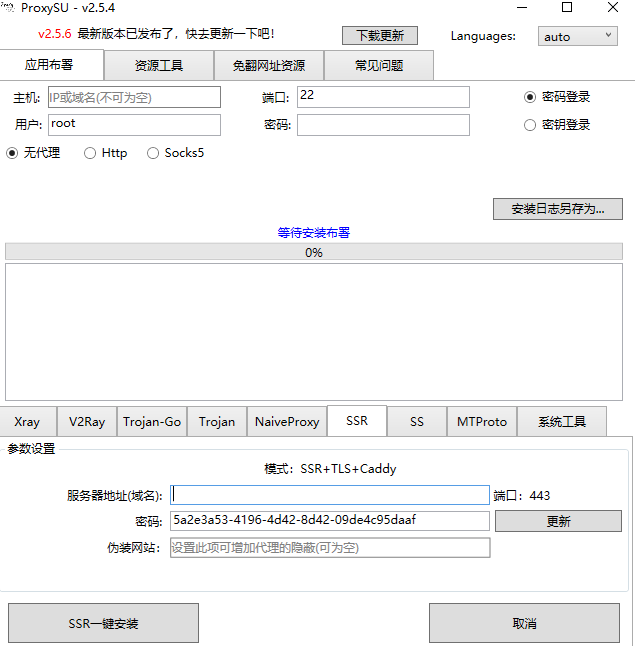Open the Trojan-Go protocol tab
Viewport: 635px width, 646px height.
(152, 422)
